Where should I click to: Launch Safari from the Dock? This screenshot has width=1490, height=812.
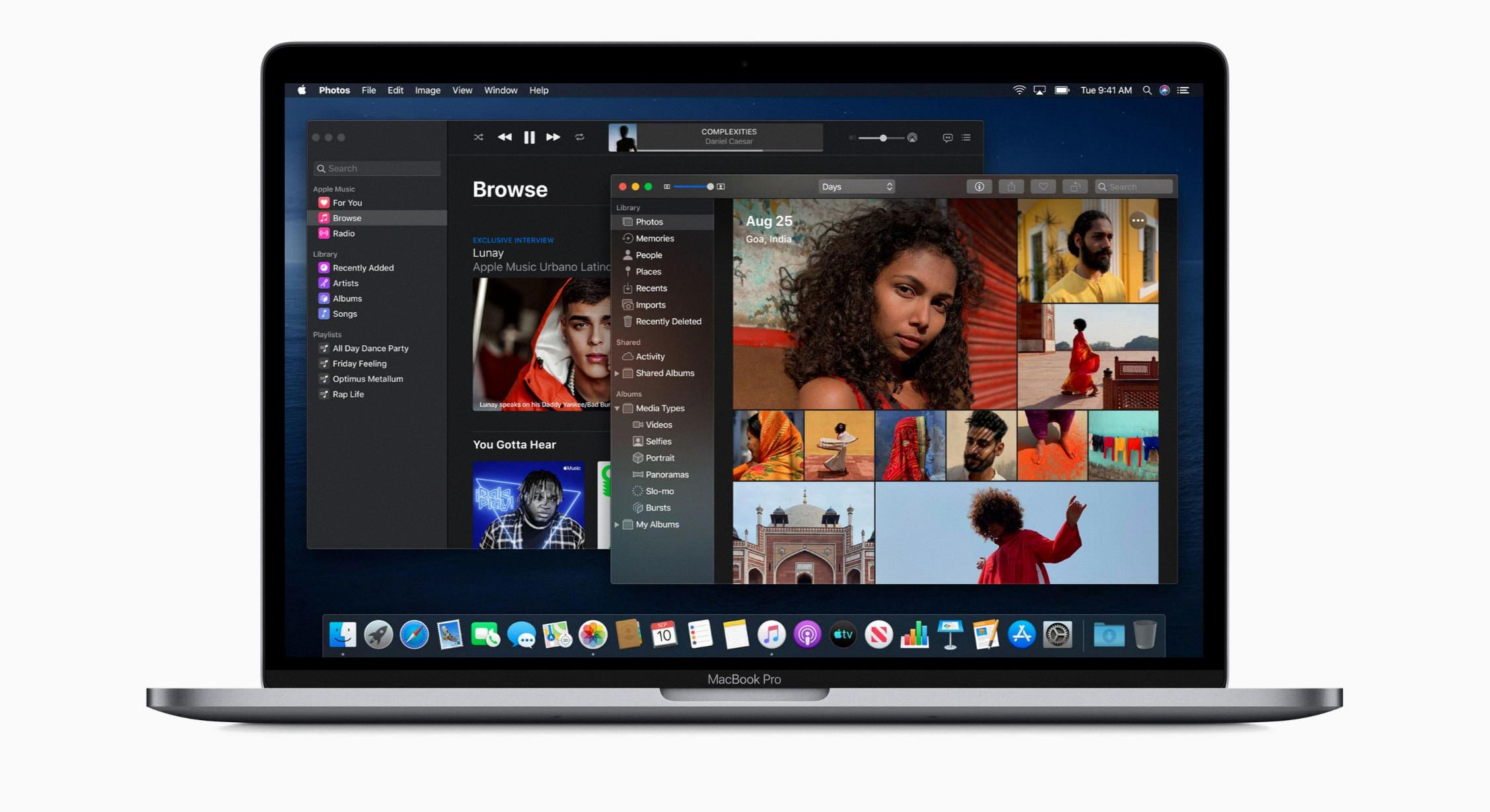(414, 635)
